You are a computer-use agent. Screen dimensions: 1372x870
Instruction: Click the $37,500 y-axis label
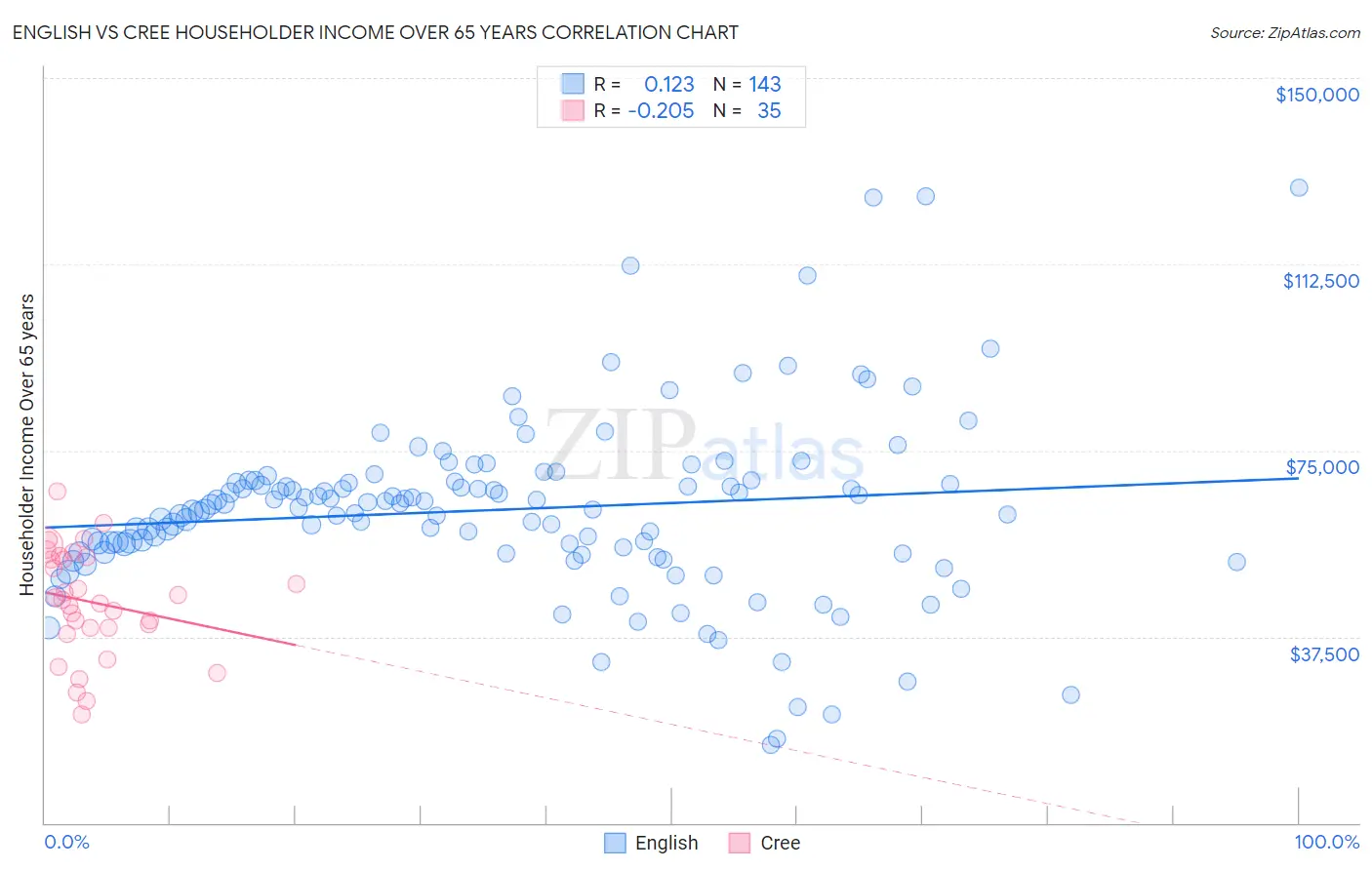(x=1324, y=654)
